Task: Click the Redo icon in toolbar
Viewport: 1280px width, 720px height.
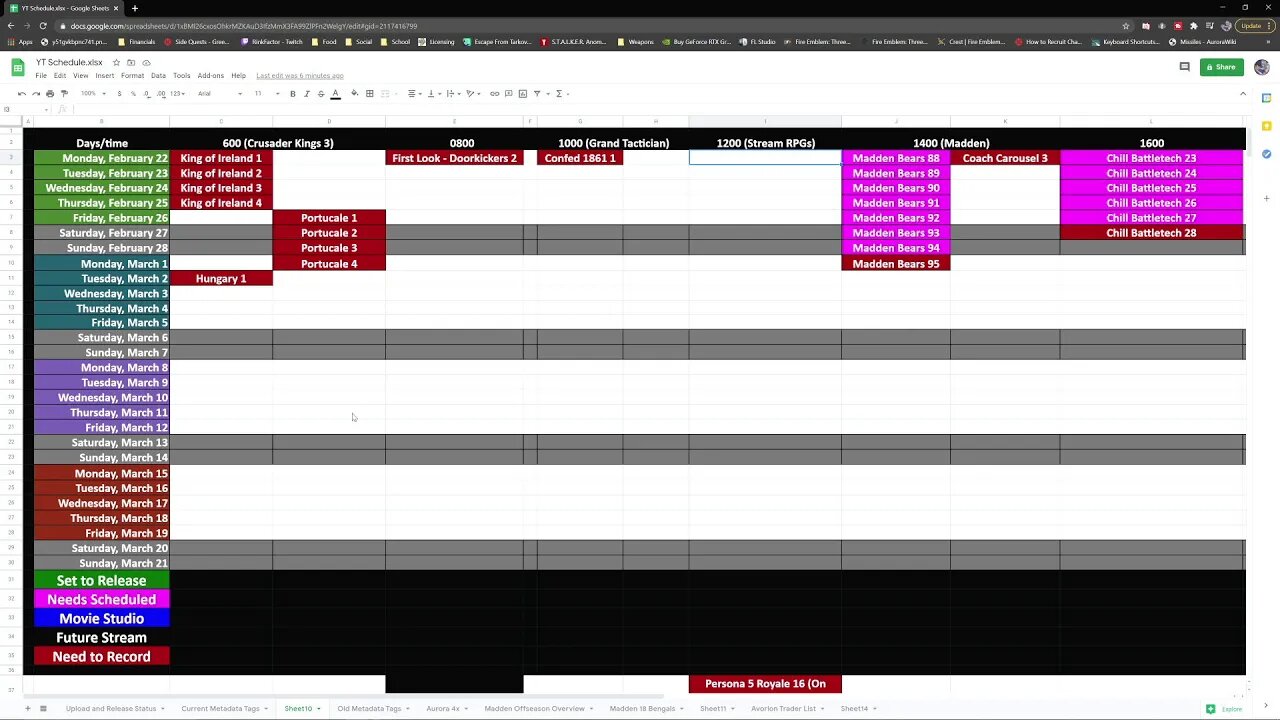Action: click(x=36, y=93)
